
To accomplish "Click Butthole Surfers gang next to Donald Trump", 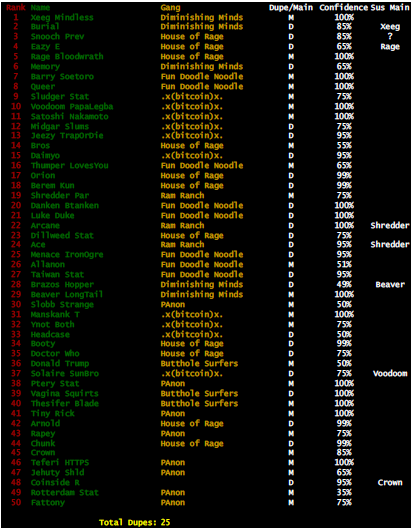I will click(199, 364).
